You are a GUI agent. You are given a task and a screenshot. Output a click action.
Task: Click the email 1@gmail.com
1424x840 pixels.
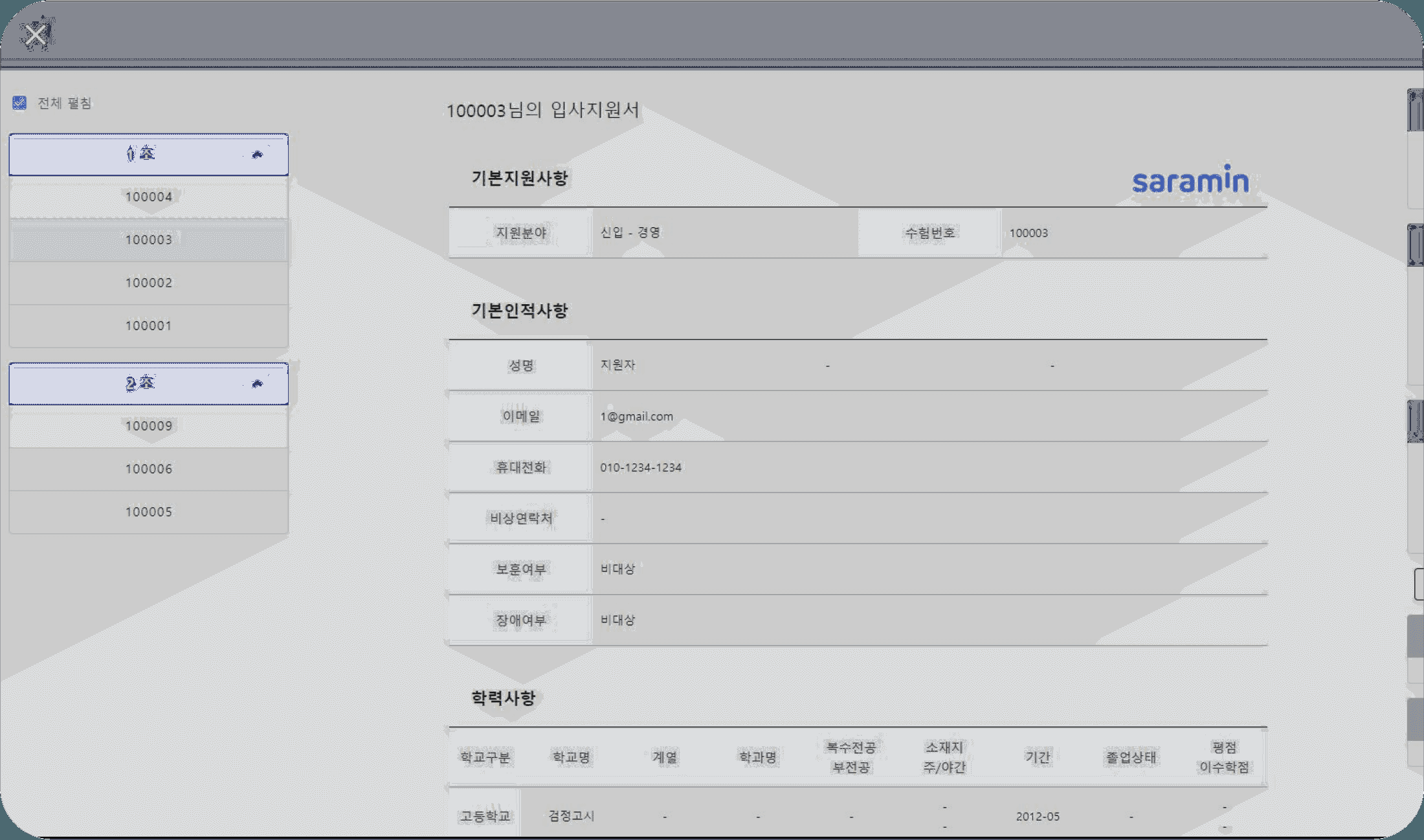pos(636,416)
